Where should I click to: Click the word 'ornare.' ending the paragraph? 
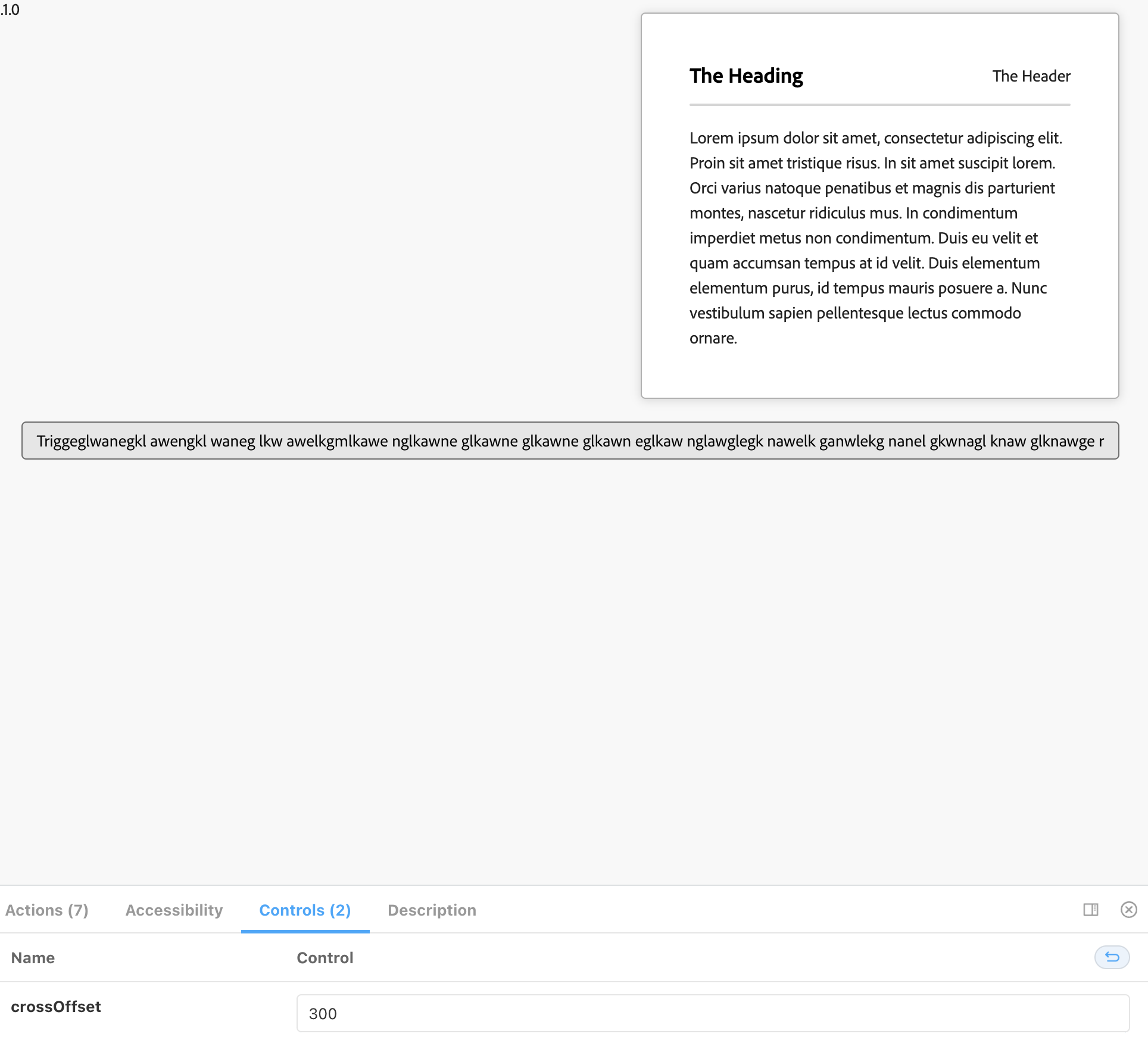click(713, 338)
